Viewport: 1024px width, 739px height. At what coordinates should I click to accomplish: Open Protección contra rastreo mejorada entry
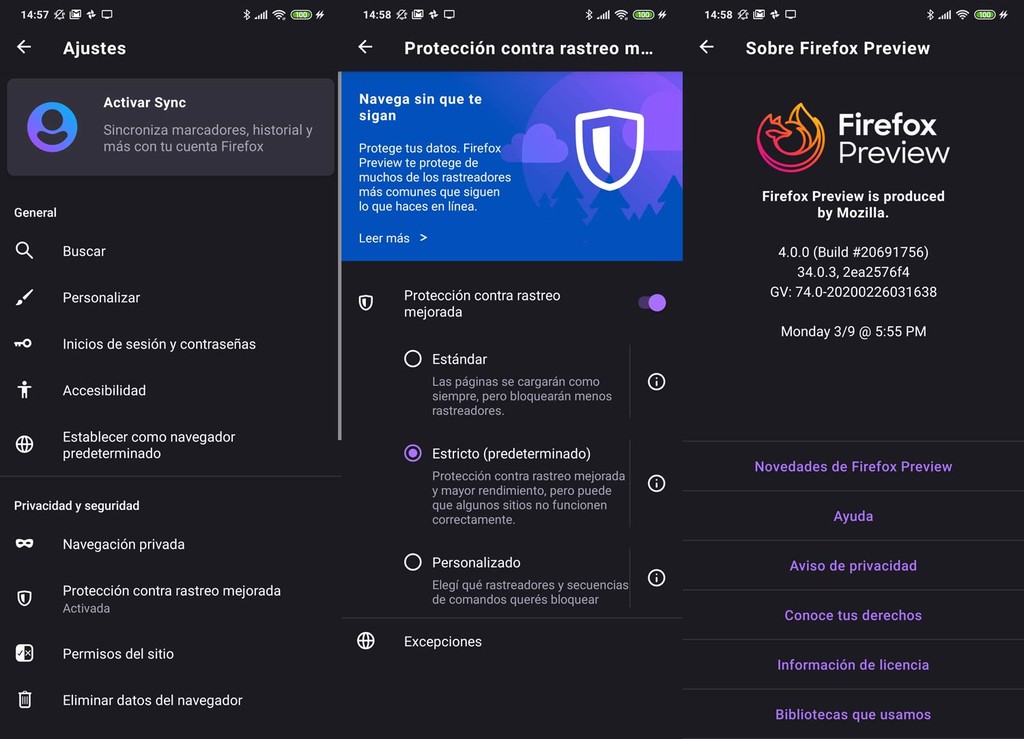click(170, 599)
